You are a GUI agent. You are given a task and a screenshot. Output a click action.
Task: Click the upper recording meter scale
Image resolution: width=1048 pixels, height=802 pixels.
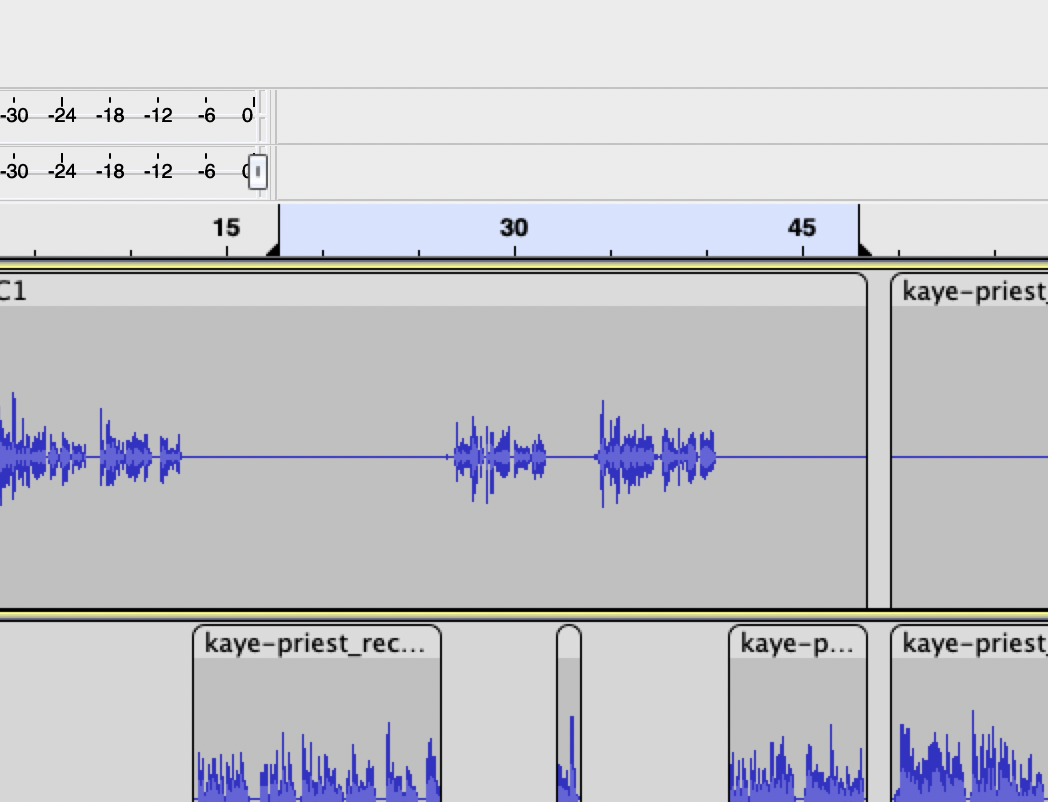click(128, 116)
